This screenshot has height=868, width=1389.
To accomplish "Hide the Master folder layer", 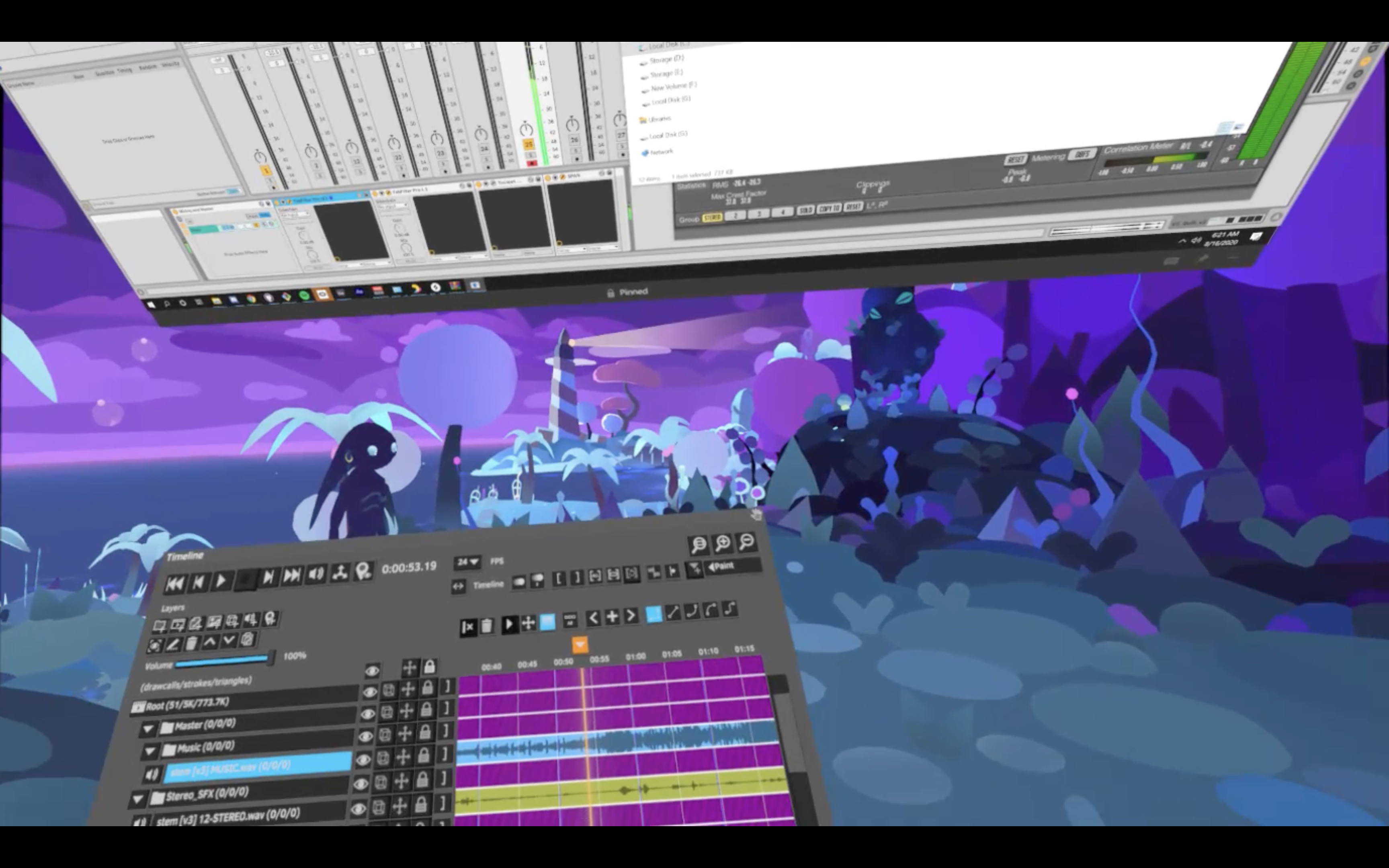I will [368, 715].
